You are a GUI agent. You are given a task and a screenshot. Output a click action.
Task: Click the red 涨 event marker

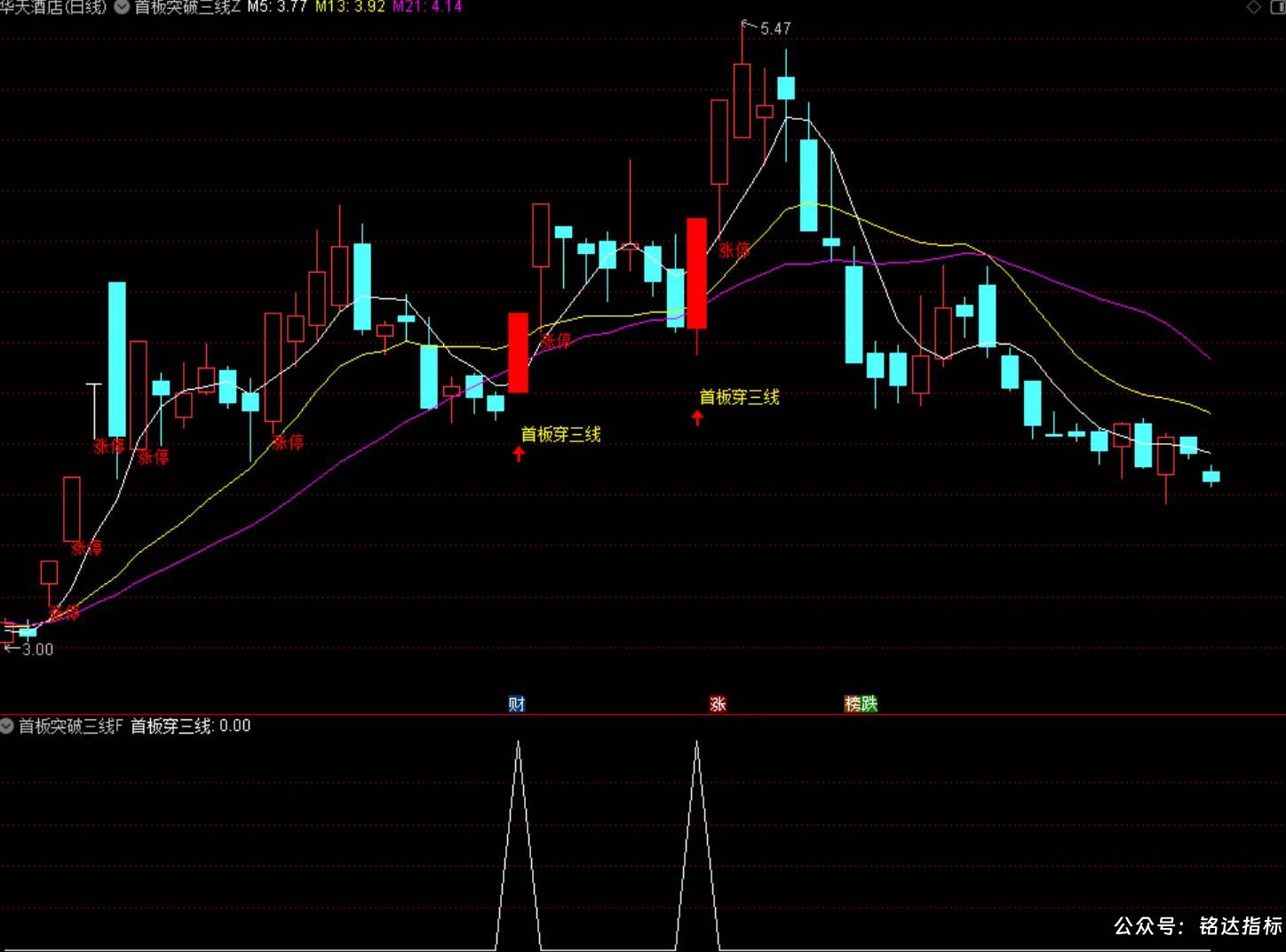pos(718,704)
